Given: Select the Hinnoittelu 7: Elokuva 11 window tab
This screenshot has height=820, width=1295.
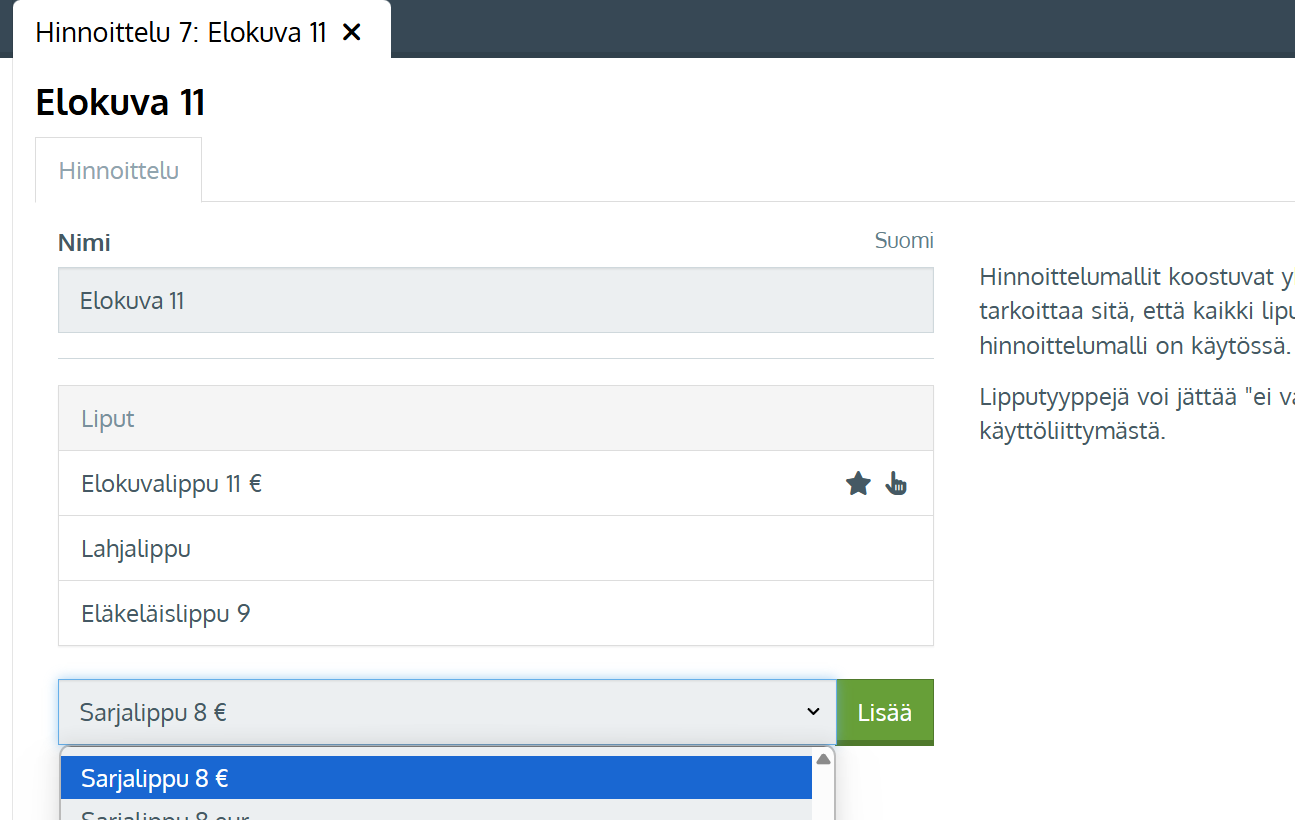Looking at the screenshot, I should tap(182, 32).
